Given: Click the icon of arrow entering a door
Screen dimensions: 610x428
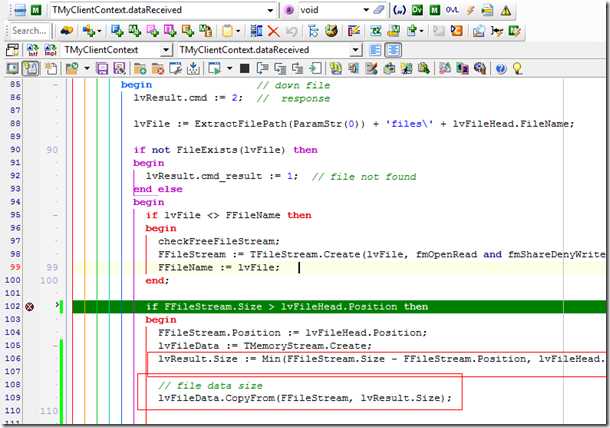Looking at the screenshot, I should (316, 69).
